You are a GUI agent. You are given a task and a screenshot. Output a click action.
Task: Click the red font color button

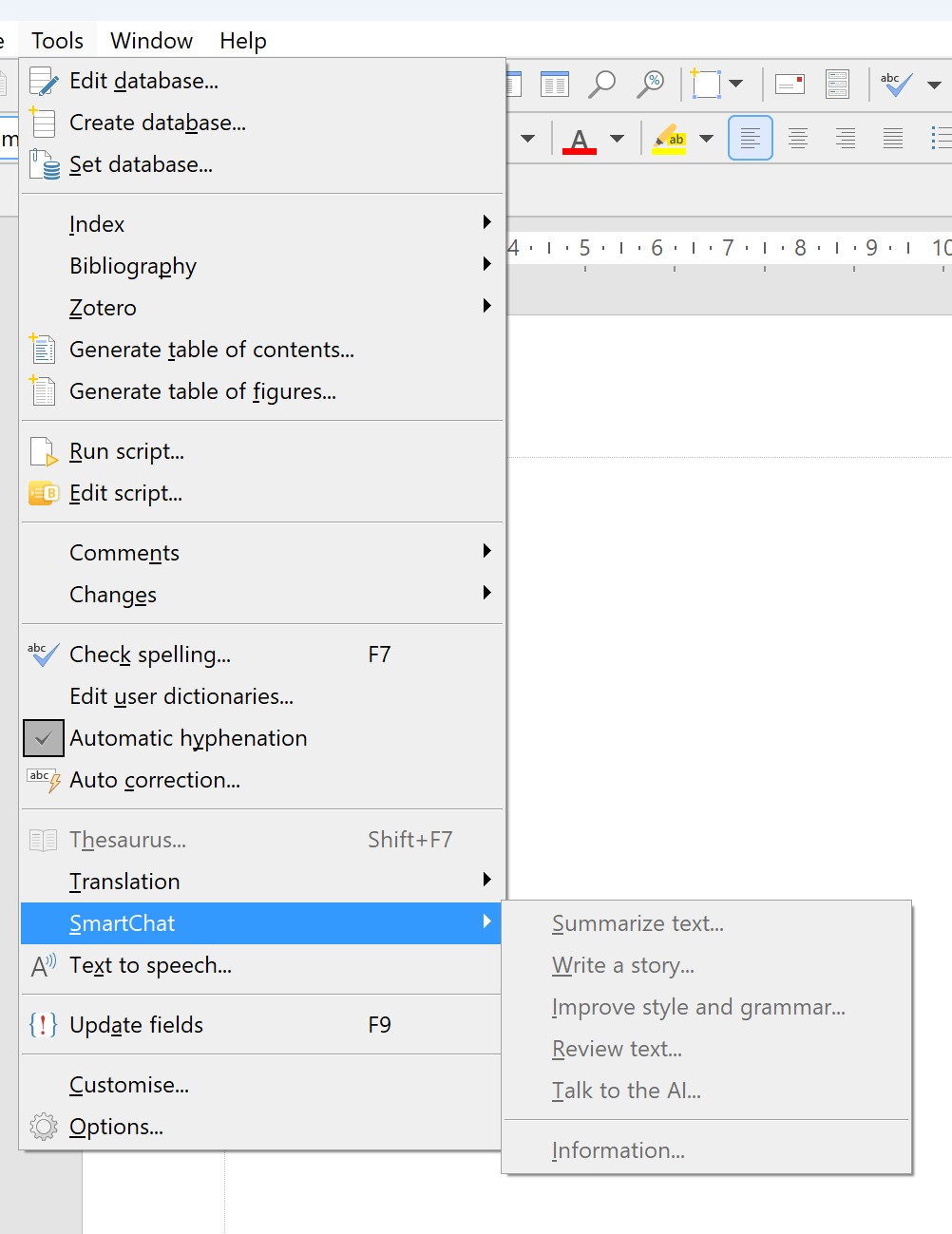[x=580, y=139]
